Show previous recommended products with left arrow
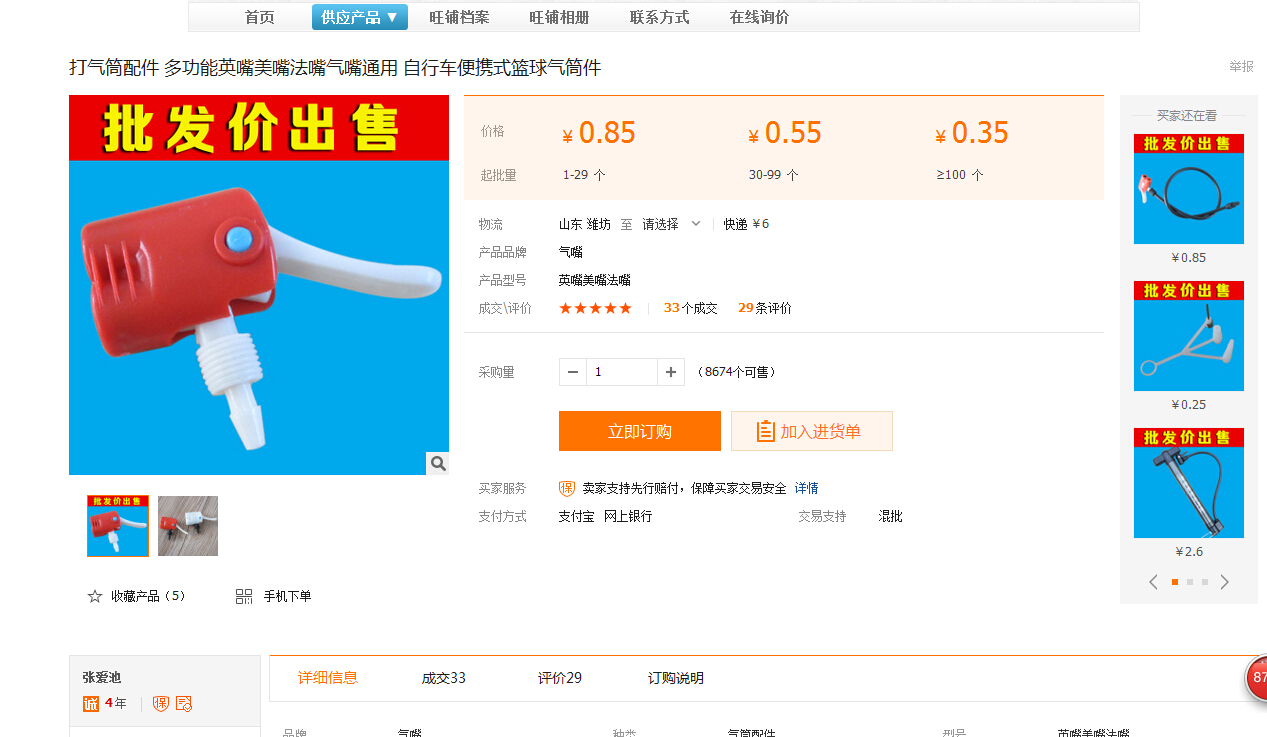1267x737 pixels. 1153,582
